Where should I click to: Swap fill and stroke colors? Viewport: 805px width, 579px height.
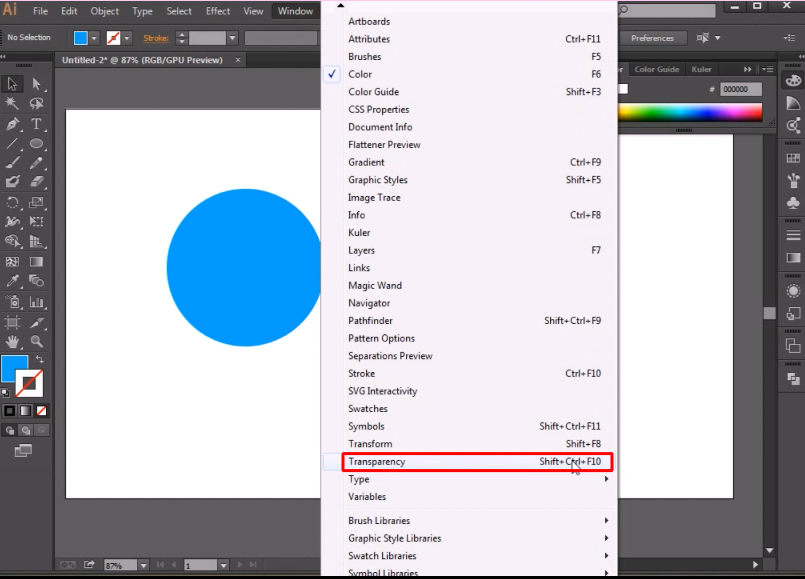[x=40, y=359]
